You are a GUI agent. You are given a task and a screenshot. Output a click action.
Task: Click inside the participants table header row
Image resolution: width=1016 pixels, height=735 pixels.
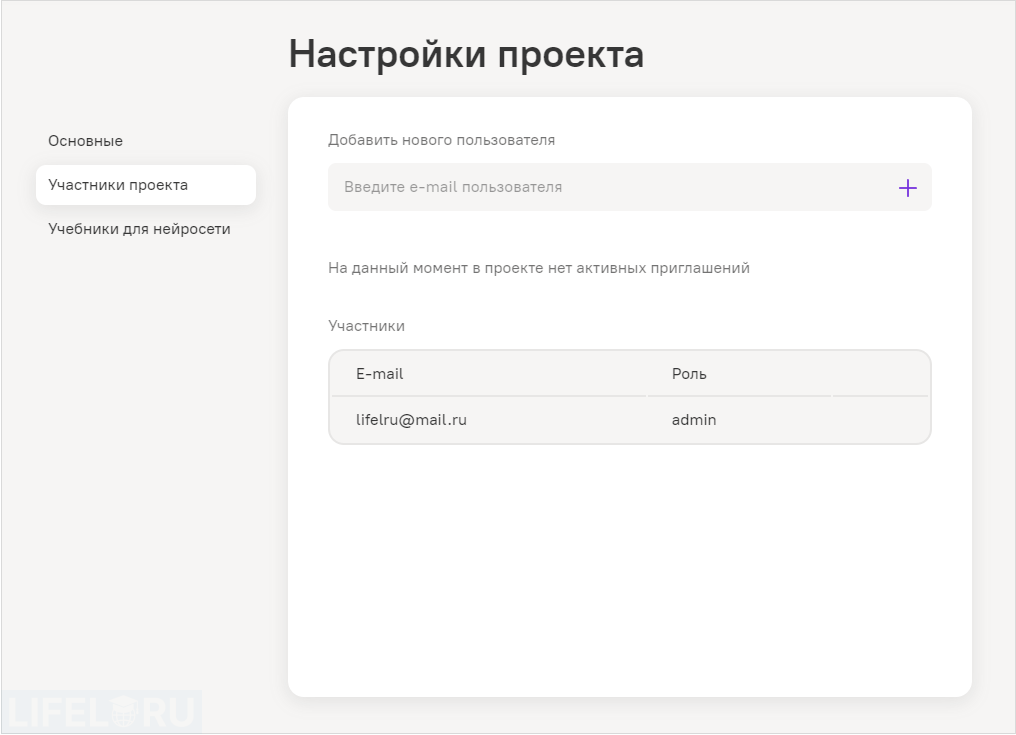click(x=630, y=374)
